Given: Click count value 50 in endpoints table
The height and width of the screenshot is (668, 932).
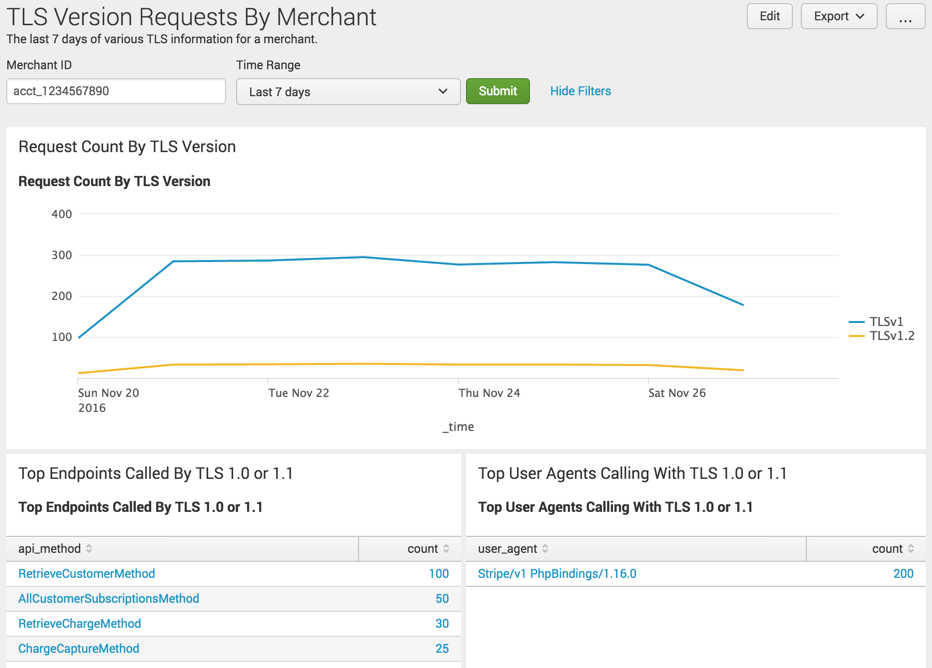Looking at the screenshot, I should tap(442, 598).
